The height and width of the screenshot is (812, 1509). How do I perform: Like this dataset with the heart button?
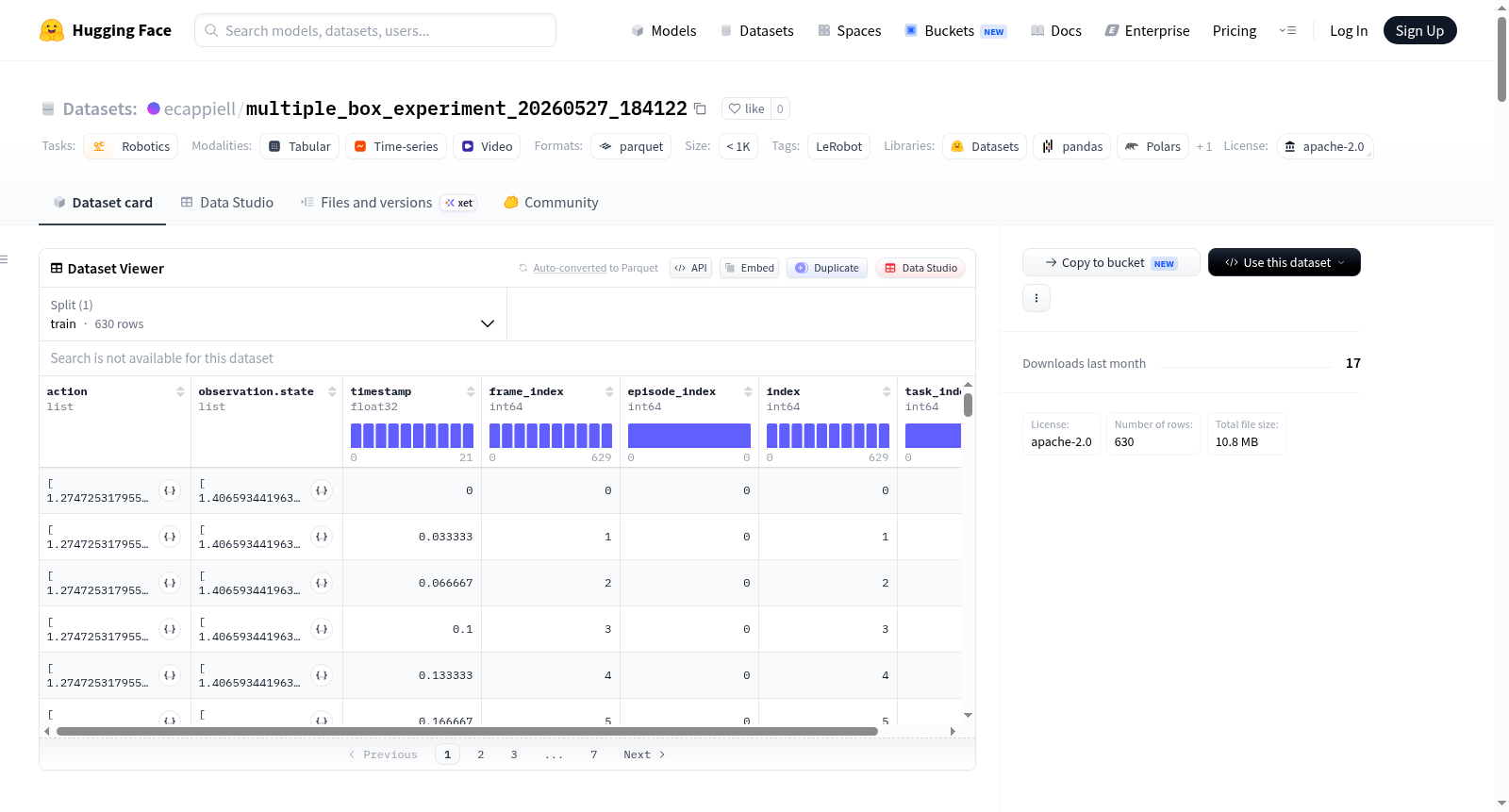746,108
